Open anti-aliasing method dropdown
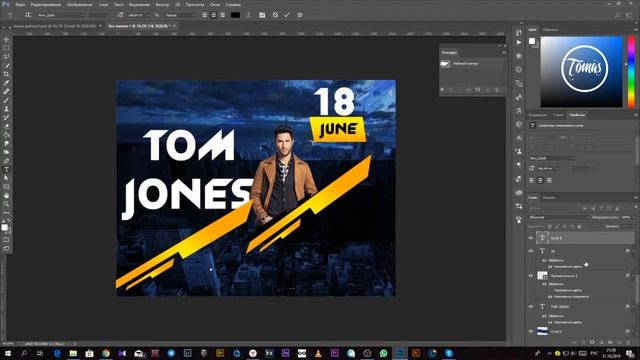 pos(180,15)
